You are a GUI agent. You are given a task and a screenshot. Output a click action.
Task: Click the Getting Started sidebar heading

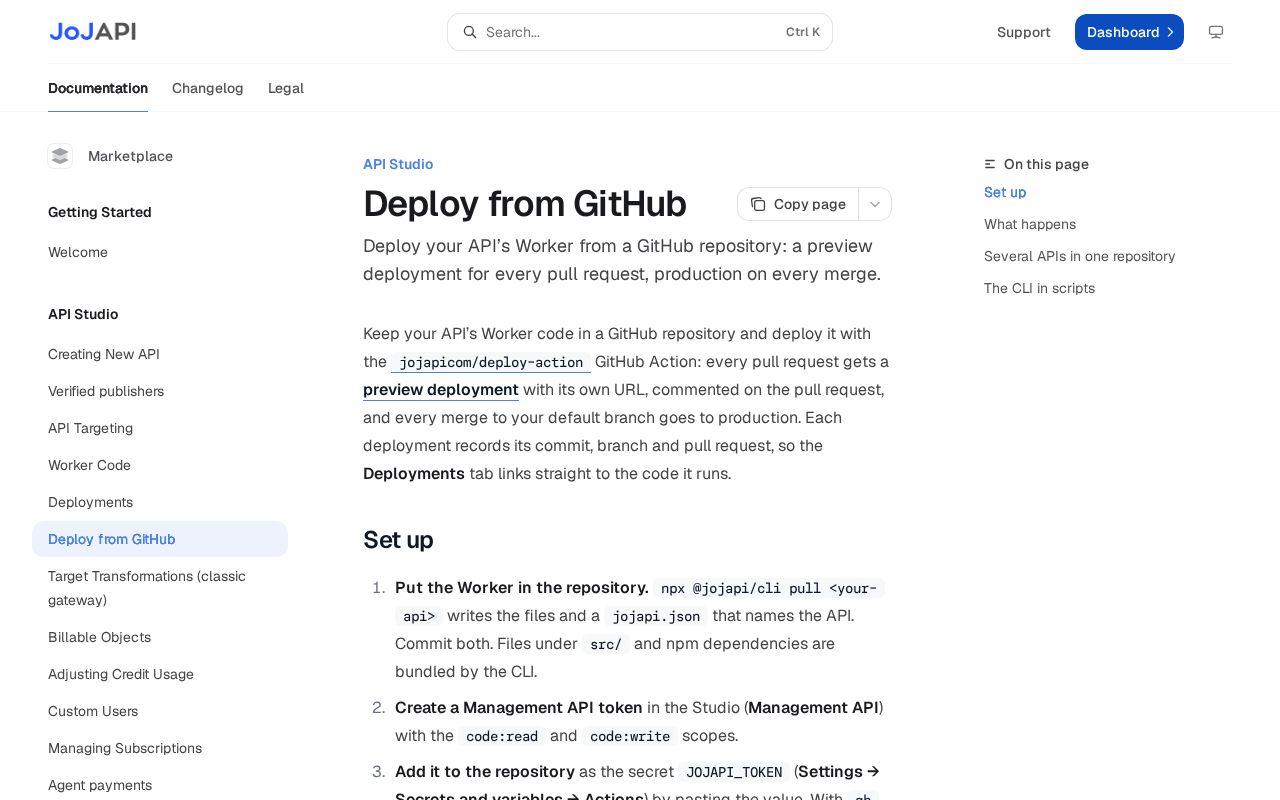(100, 212)
